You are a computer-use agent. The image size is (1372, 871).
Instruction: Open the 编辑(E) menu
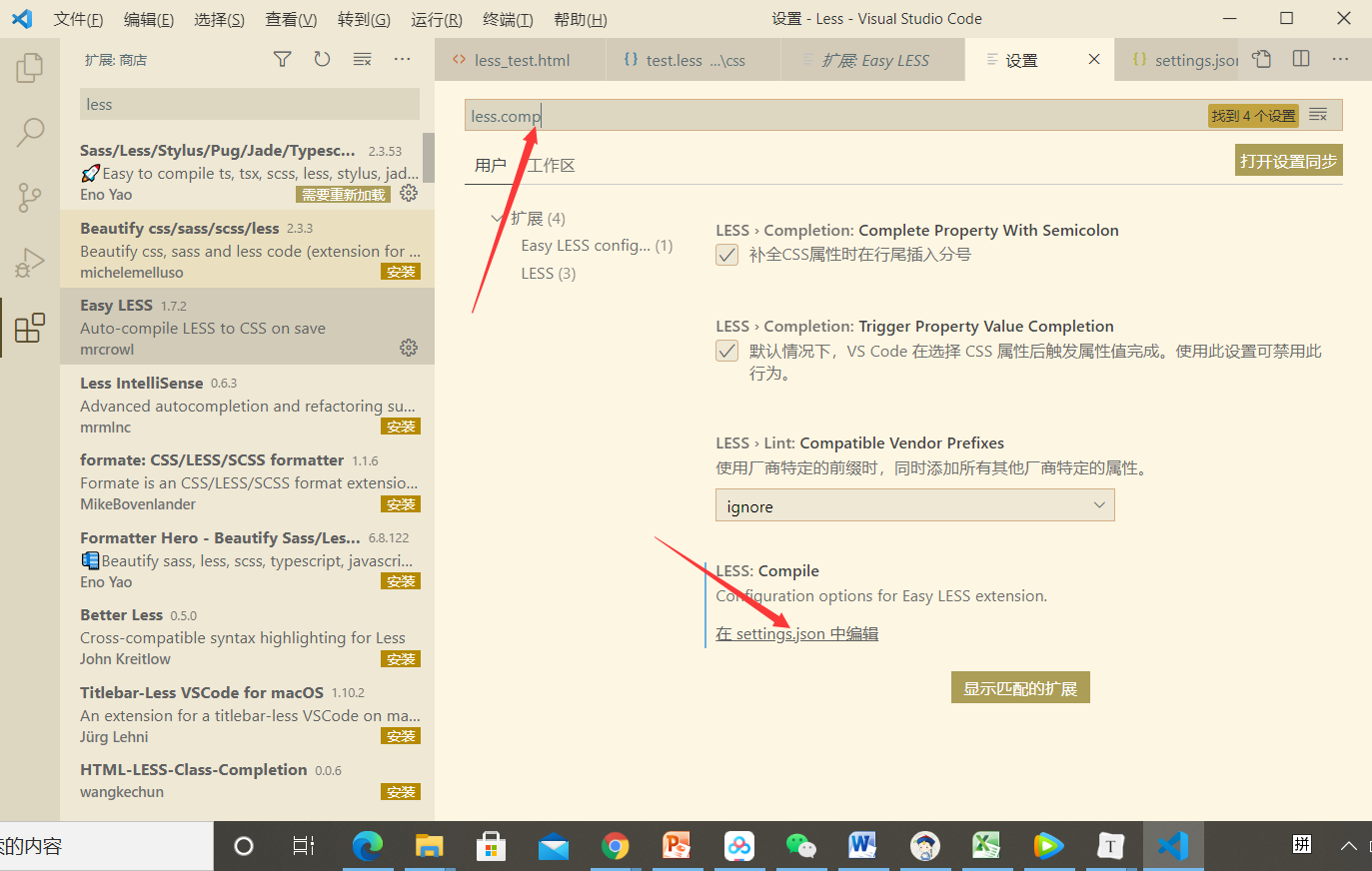[149, 19]
